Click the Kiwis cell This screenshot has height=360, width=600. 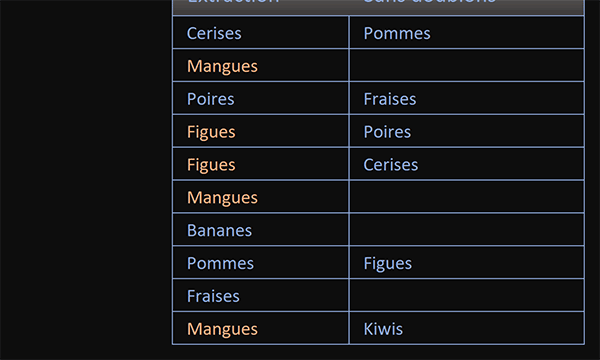(x=466, y=328)
